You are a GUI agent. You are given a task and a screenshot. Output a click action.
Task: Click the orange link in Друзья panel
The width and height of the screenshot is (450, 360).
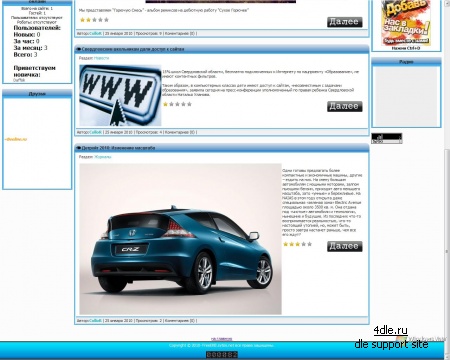pos(16,139)
